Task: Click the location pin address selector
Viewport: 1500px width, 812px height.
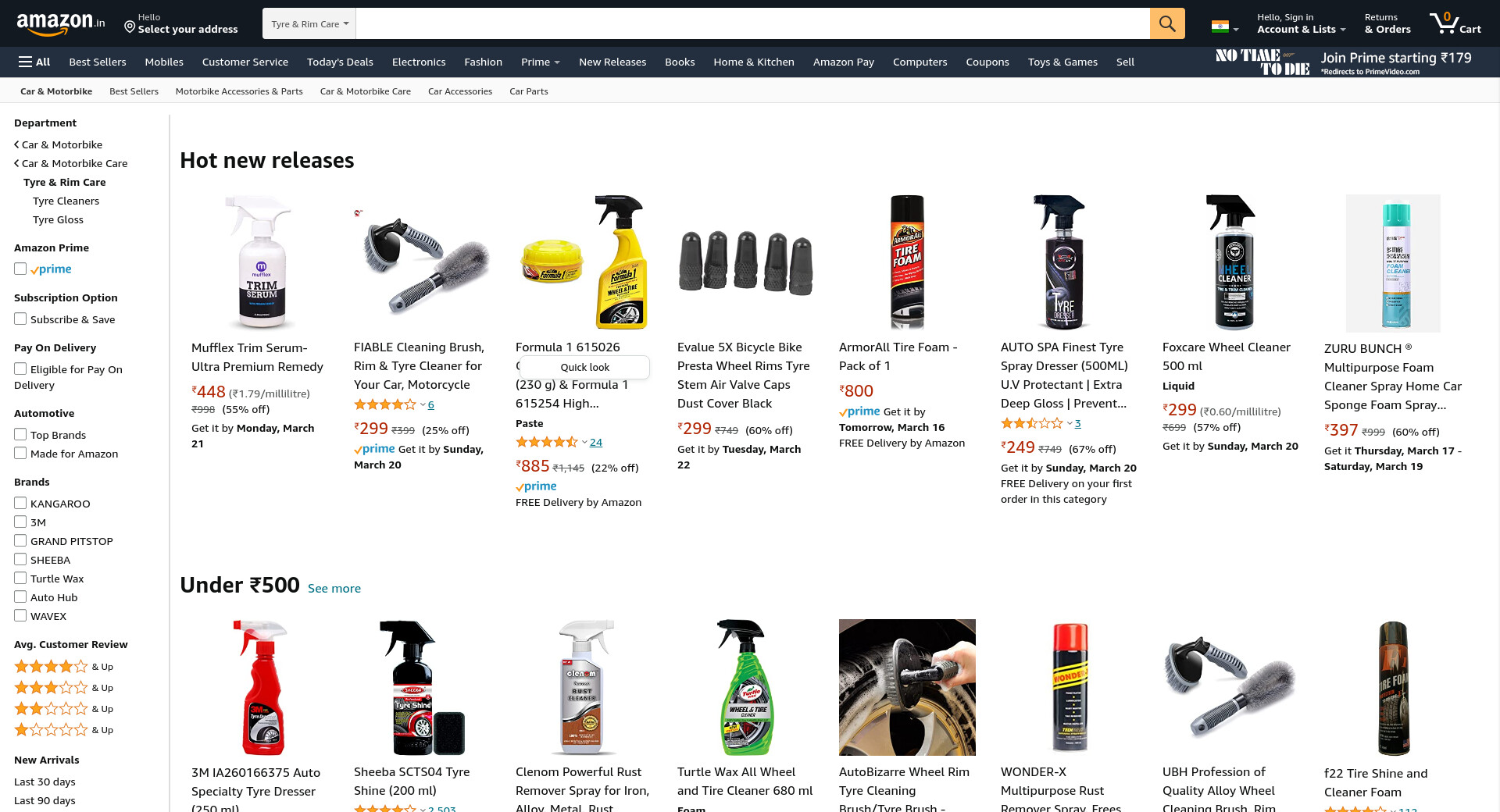Action: pyautogui.click(x=181, y=23)
